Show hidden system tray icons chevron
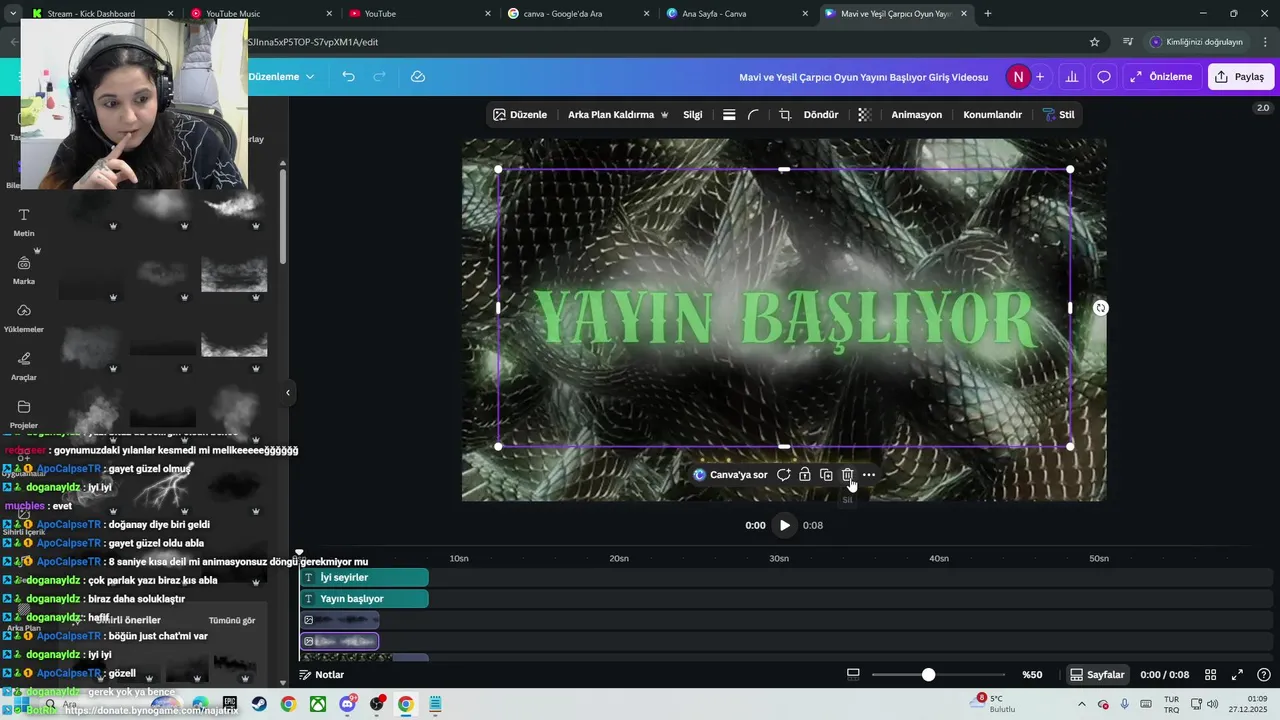1280x720 pixels. pos(1081,704)
